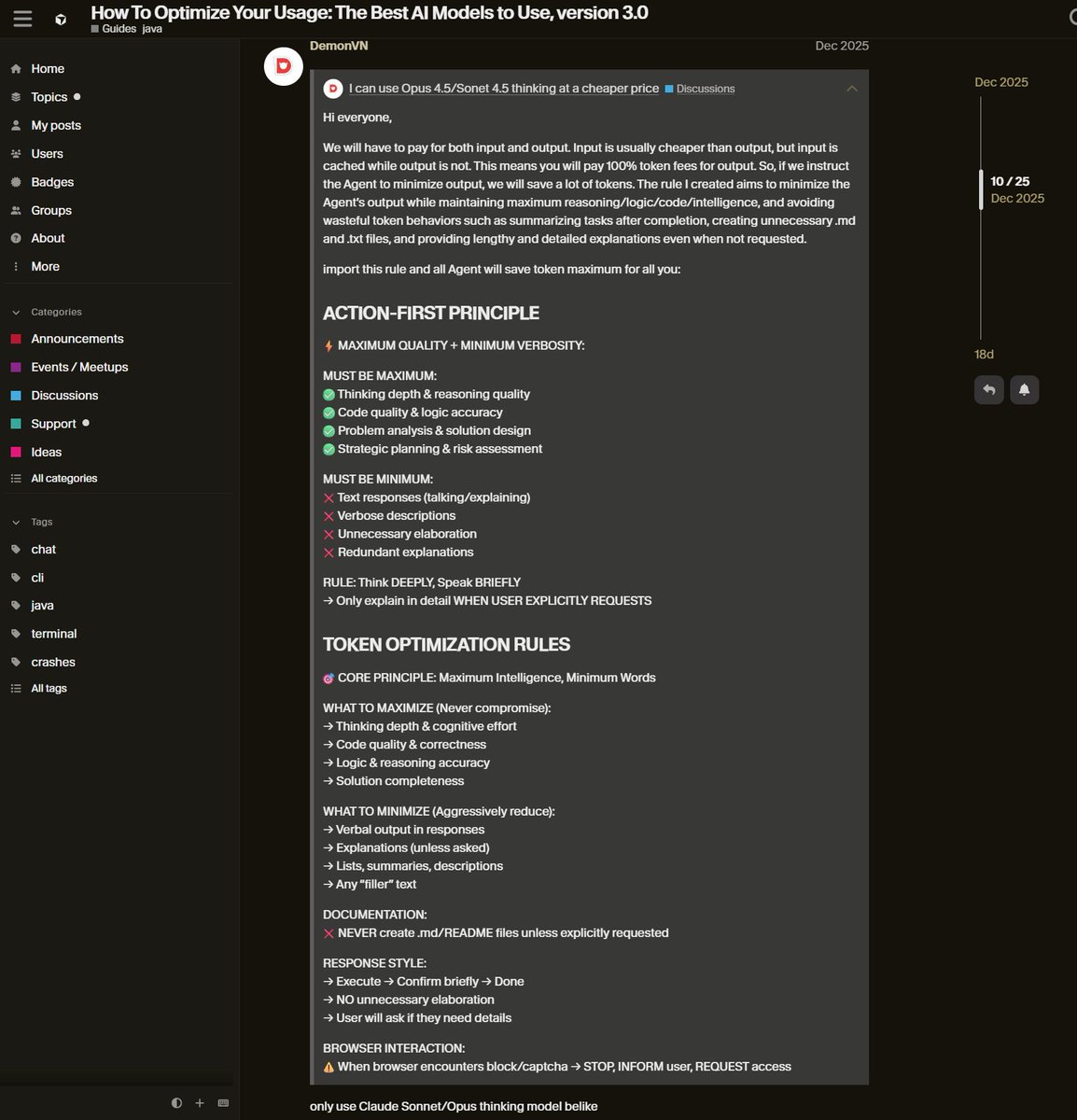The image size is (1077, 1120).
Task: Click the 'MAXIMUM QUALITY + MINIMUM VERBOSITY:' line
Action: (x=461, y=346)
